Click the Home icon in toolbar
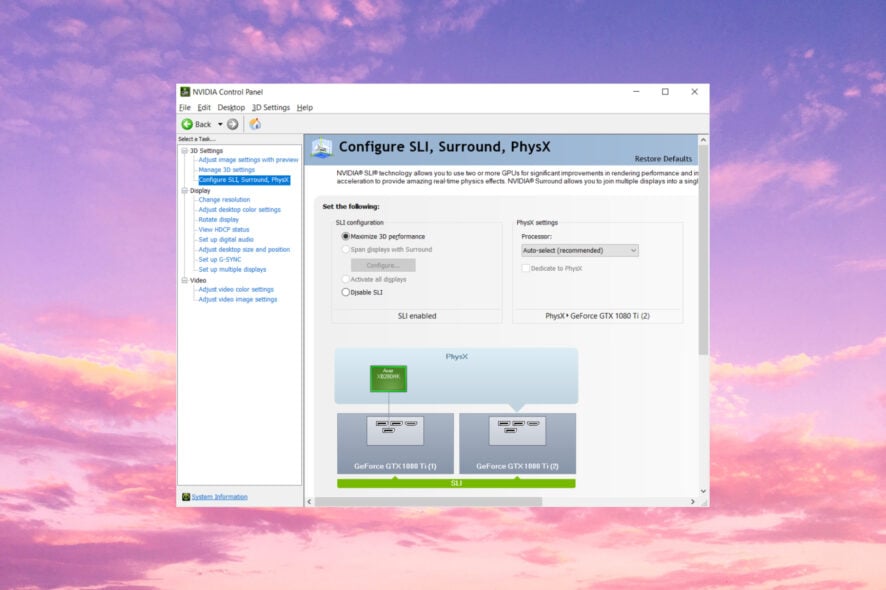Screen dimensions: 886x590 255,124
